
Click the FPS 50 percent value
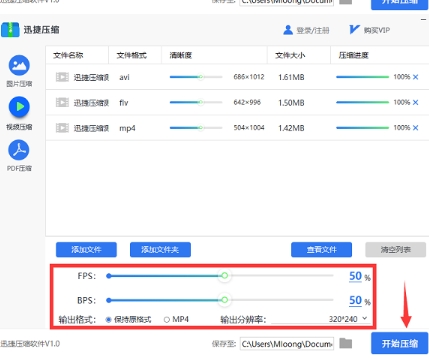pyautogui.click(x=355, y=276)
